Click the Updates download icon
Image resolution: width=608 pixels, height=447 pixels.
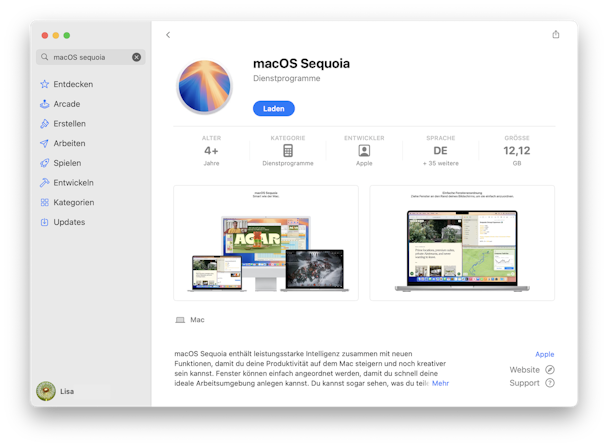coord(45,222)
